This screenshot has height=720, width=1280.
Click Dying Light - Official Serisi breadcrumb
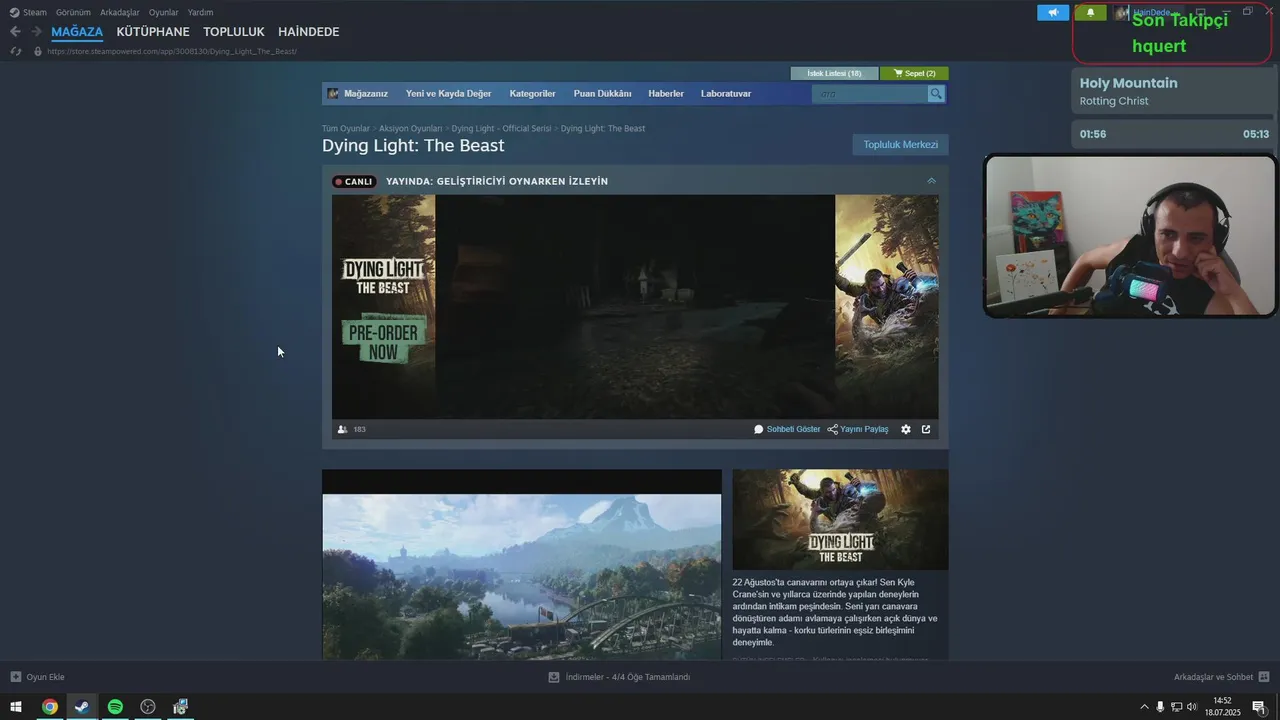(501, 128)
